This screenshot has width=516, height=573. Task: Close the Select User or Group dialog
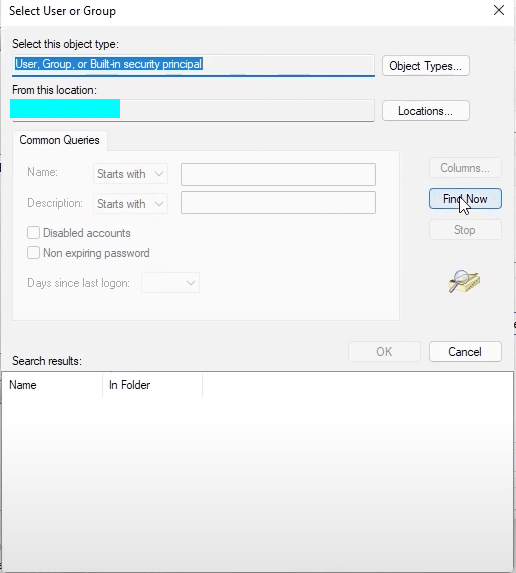tap(499, 10)
